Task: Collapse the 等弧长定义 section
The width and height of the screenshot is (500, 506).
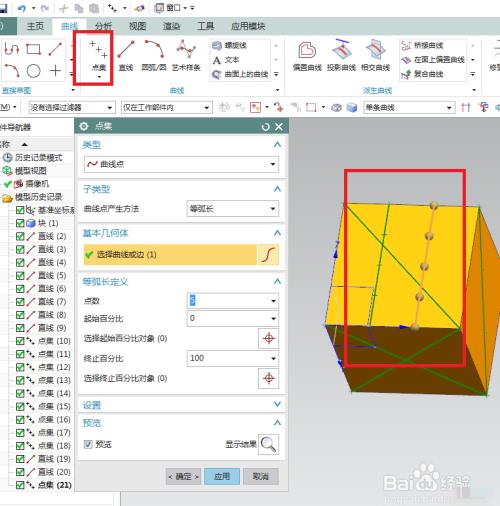Action: [x=277, y=282]
